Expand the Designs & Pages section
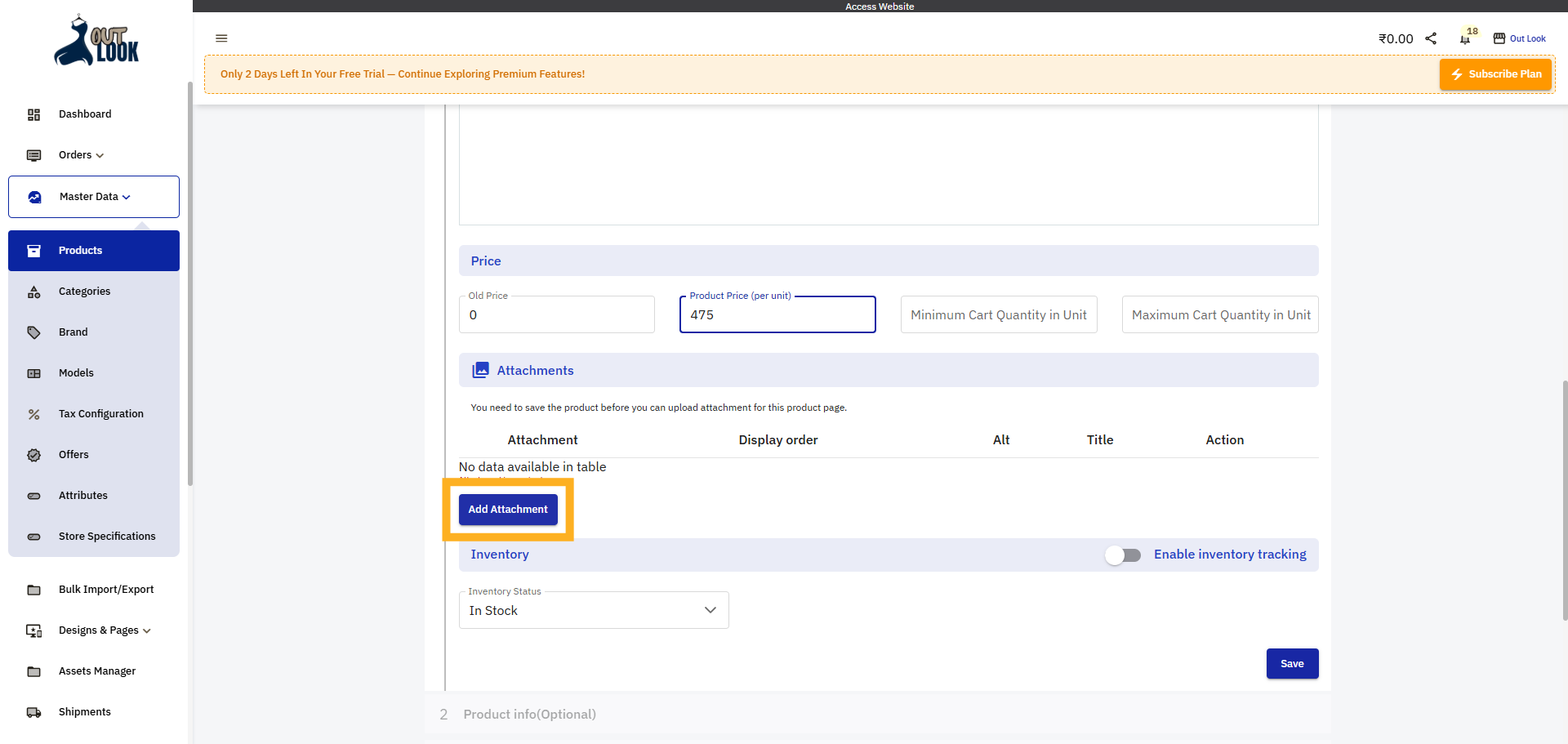This screenshot has height=744, width=1568. pos(104,630)
